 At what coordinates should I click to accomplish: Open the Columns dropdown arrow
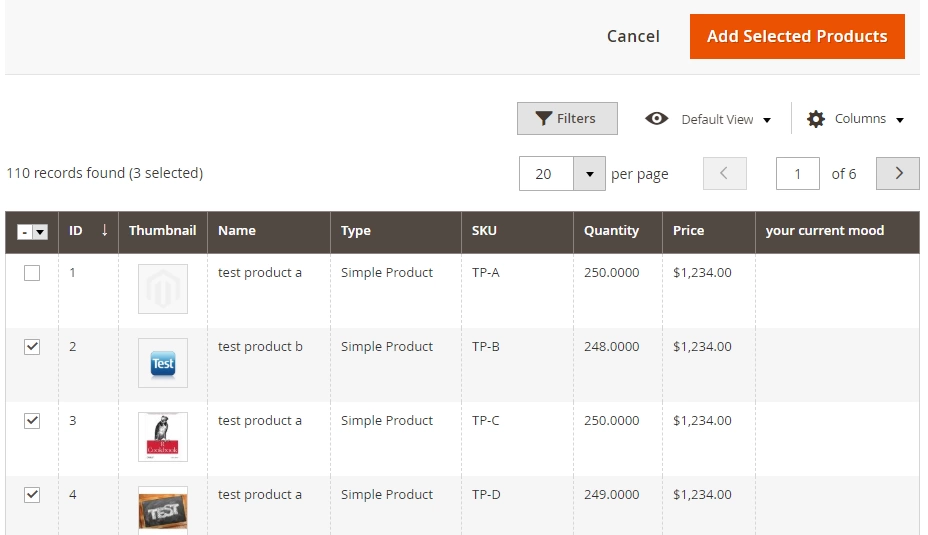900,120
